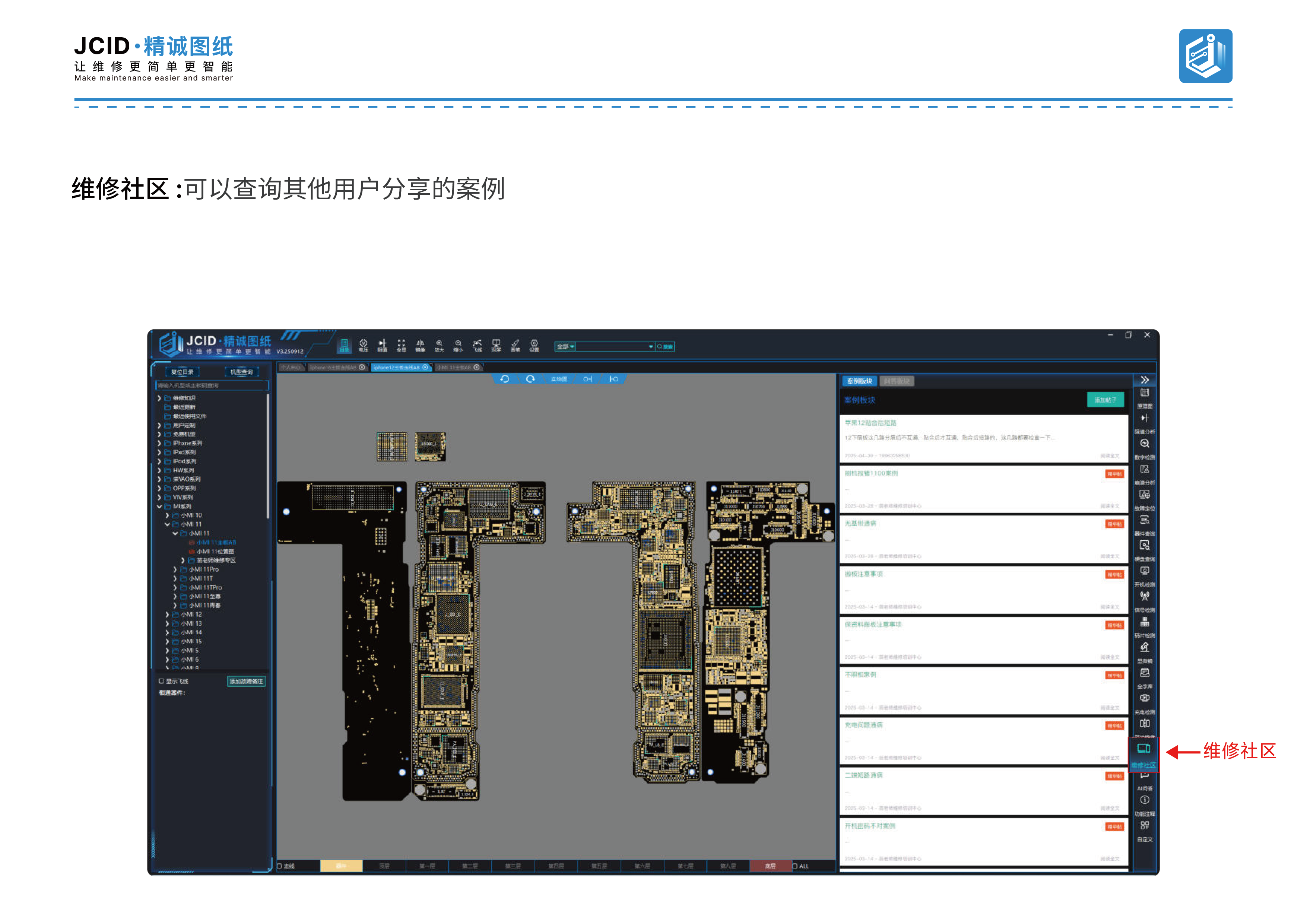Open the 全部 search category dropdown
The width and height of the screenshot is (1307, 924).
coord(565,347)
